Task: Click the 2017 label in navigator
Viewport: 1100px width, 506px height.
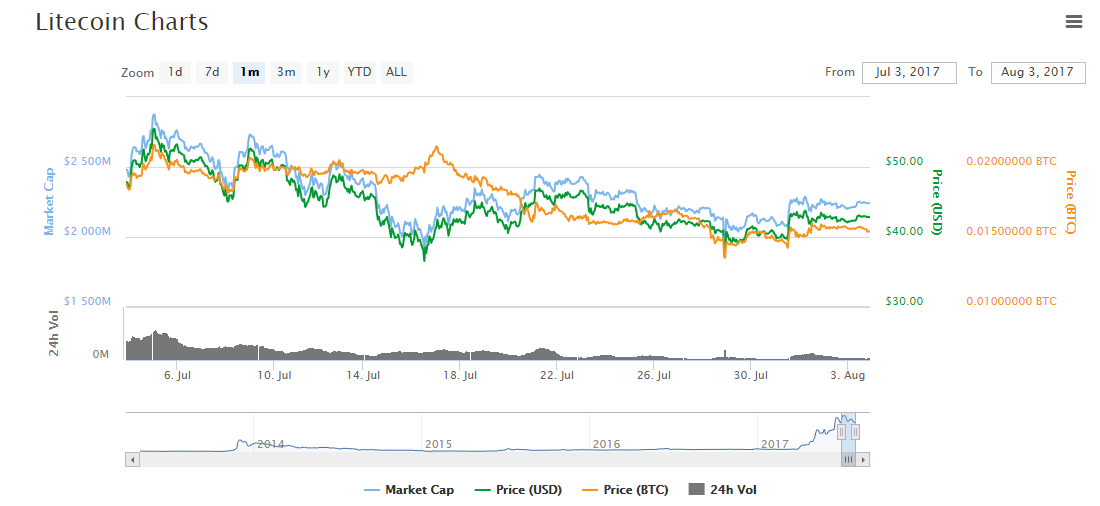Action: coord(774,444)
